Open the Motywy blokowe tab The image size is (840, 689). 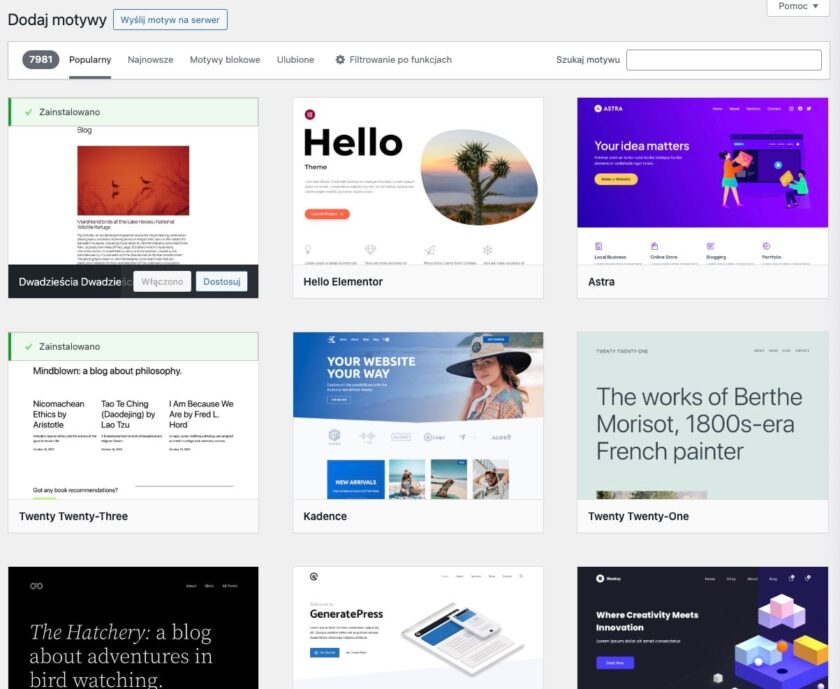(225, 59)
